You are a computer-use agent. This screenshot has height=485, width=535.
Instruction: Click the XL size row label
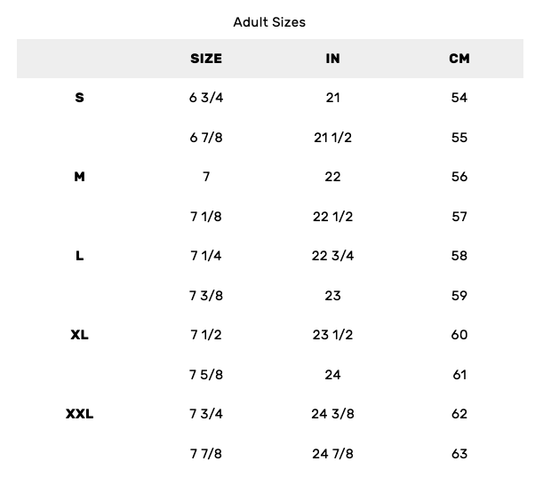(79, 335)
